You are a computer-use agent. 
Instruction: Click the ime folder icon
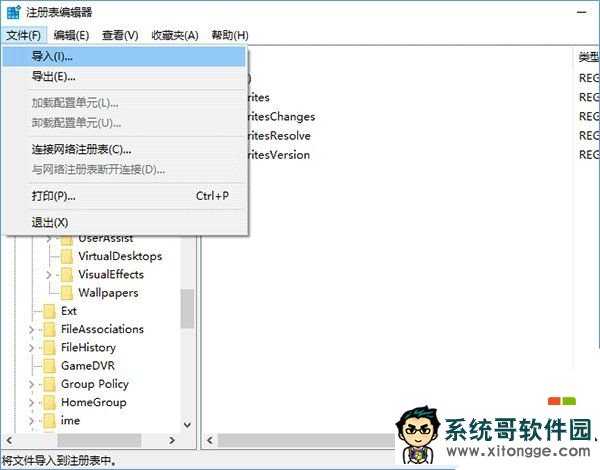pyautogui.click(x=50, y=421)
